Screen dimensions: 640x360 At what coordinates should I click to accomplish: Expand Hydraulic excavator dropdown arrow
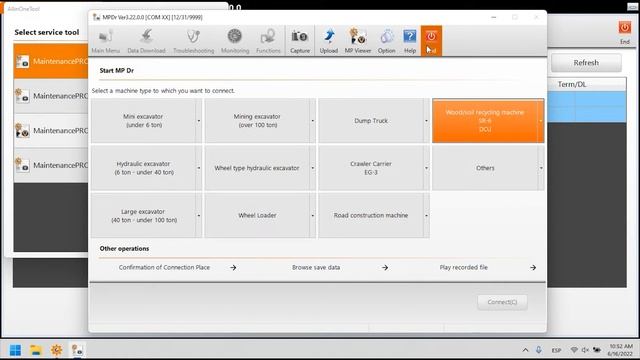click(199, 168)
